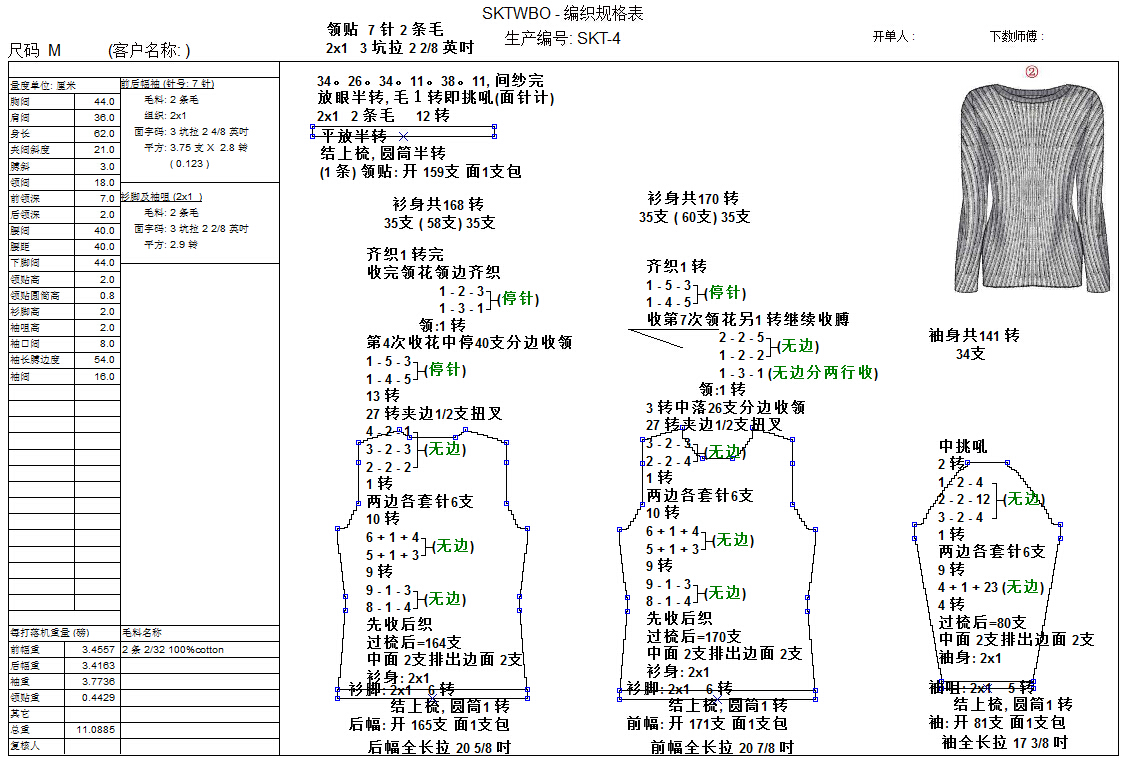Viewport: 1126px width, 762px height.
Task: Select the 袖阔 value 16.0
Action: pos(104,376)
